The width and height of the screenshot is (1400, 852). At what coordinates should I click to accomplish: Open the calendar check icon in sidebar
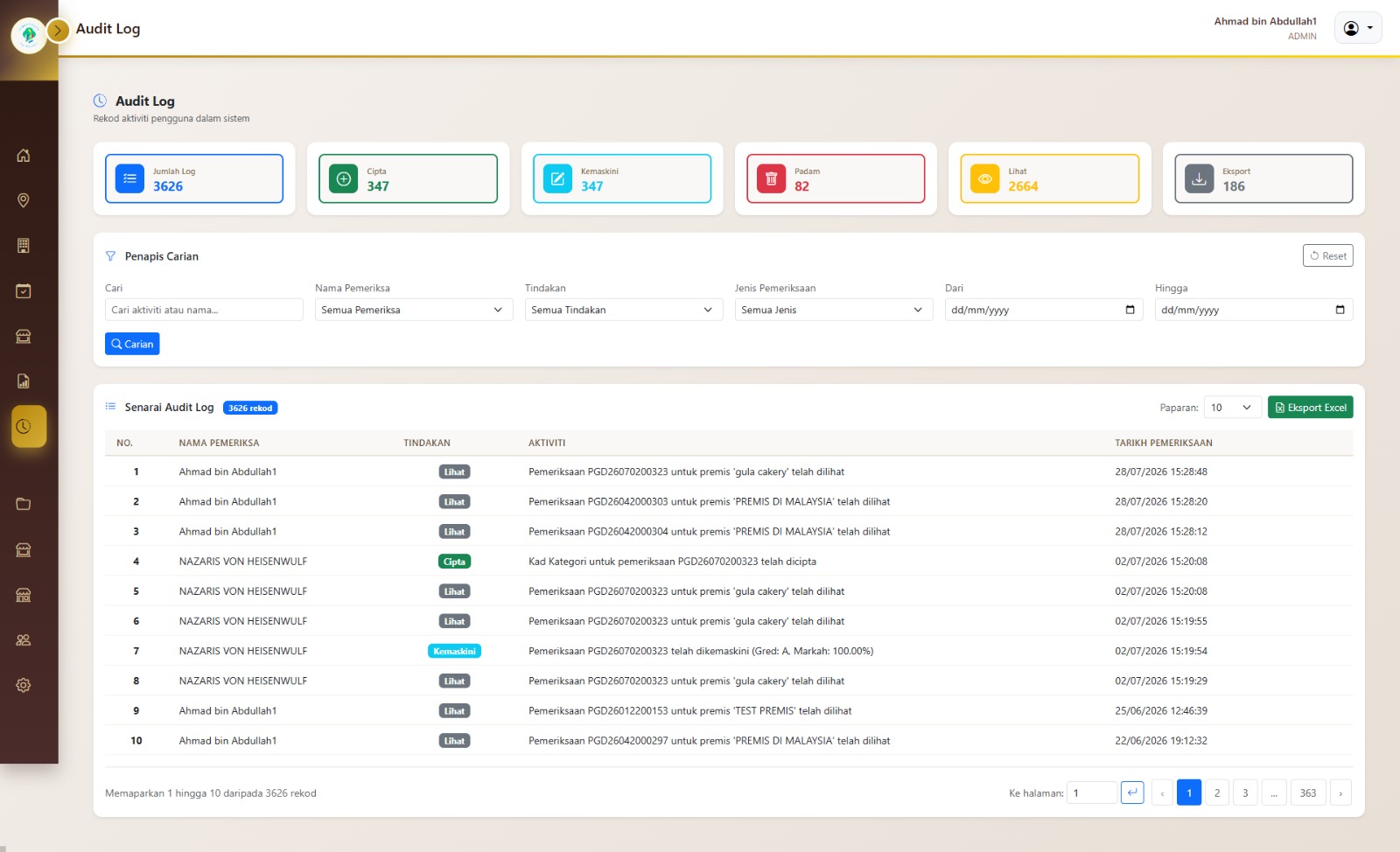click(24, 291)
